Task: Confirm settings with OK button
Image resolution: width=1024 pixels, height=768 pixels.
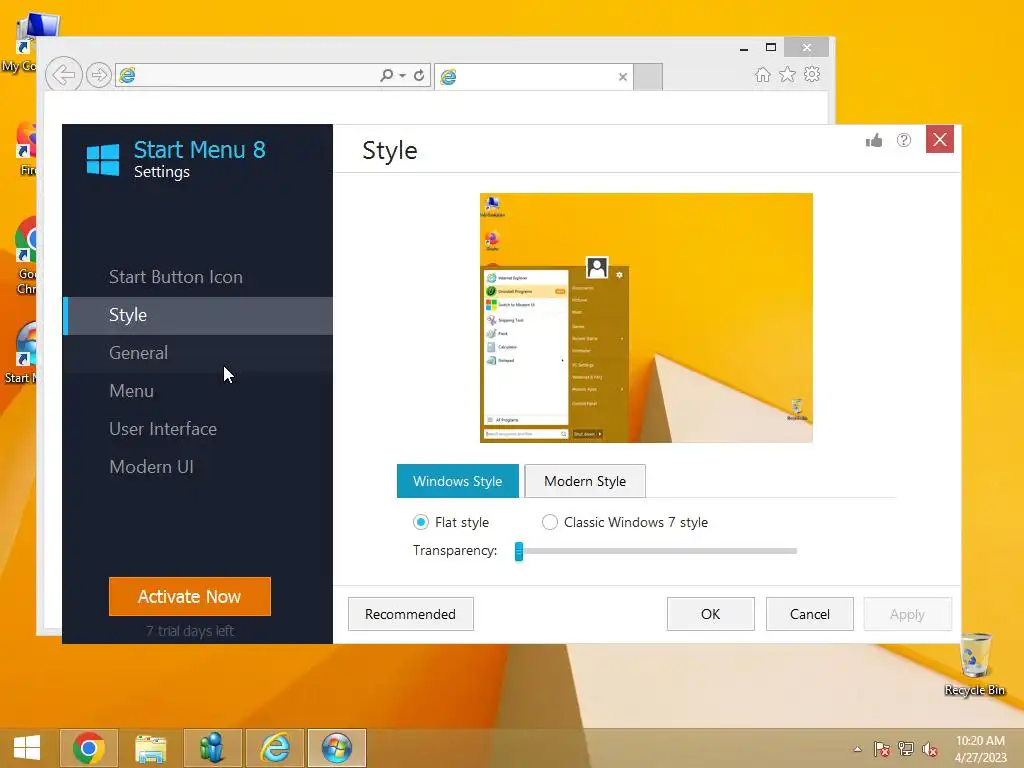Action: tap(711, 614)
